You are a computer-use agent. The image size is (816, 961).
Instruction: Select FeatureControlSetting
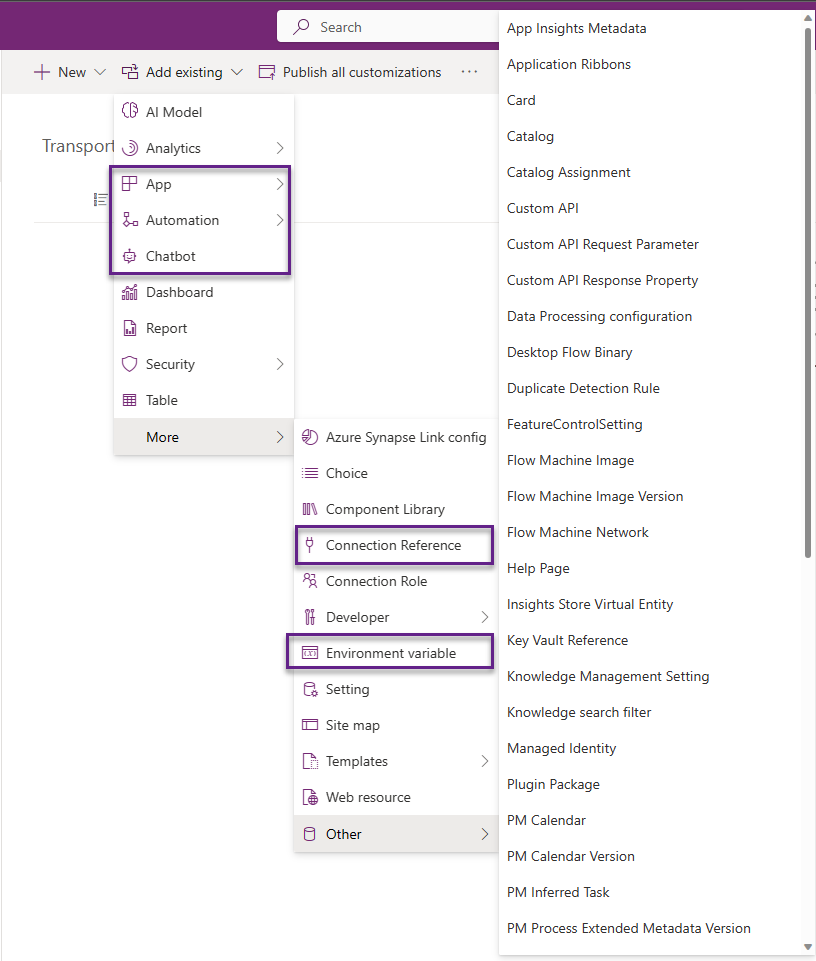651,424
